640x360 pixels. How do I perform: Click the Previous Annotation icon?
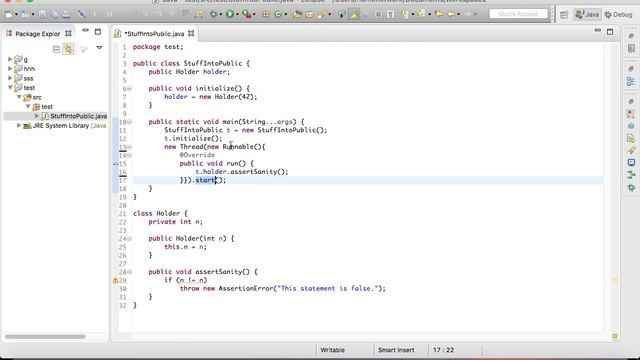pos(421,14)
